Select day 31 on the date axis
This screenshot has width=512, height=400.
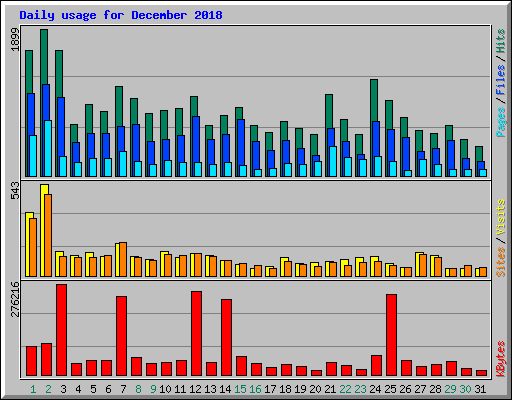(480, 389)
